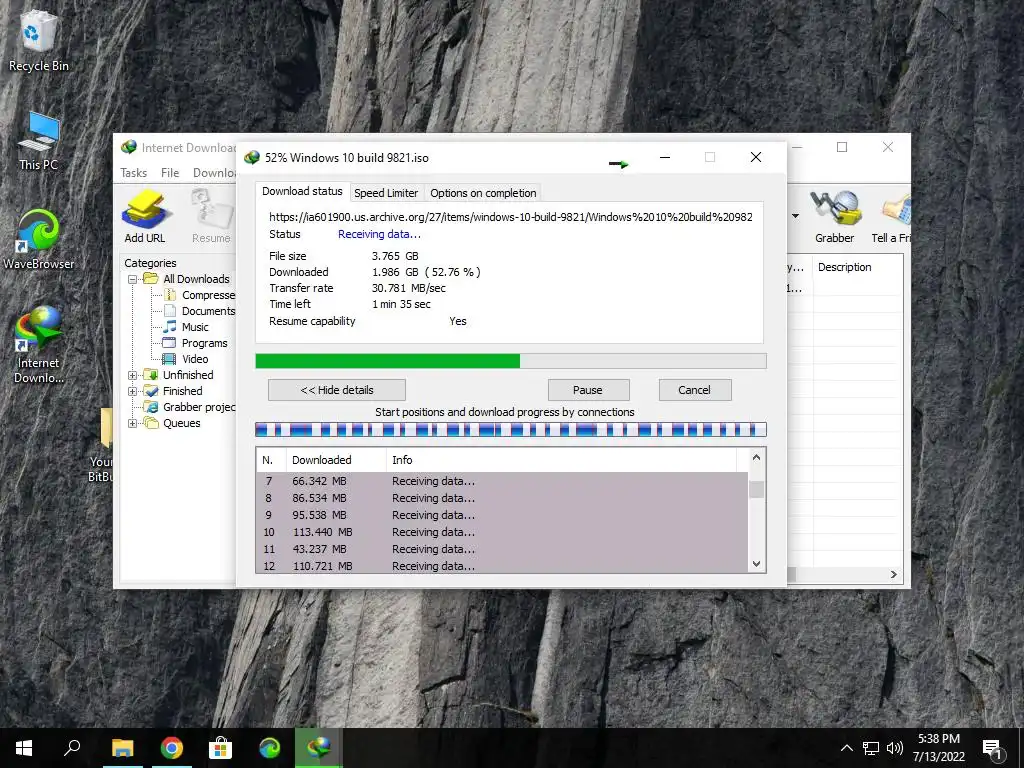The height and width of the screenshot is (768, 1024).
Task: Select connection row 11 with 43.237 MB
Action: click(x=502, y=549)
